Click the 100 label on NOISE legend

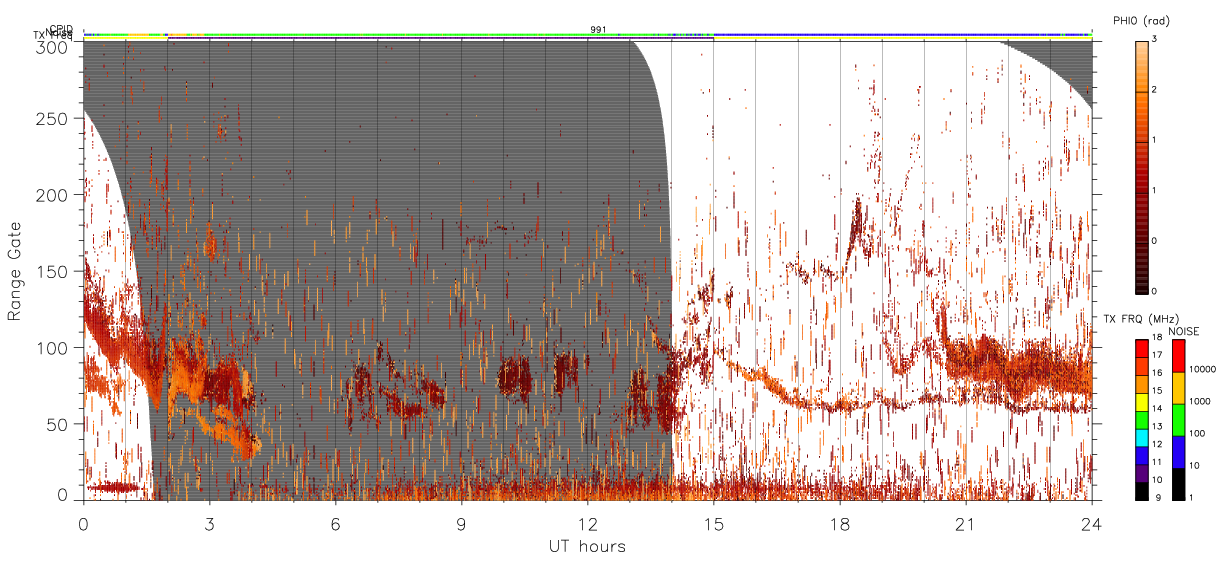coord(1199,433)
